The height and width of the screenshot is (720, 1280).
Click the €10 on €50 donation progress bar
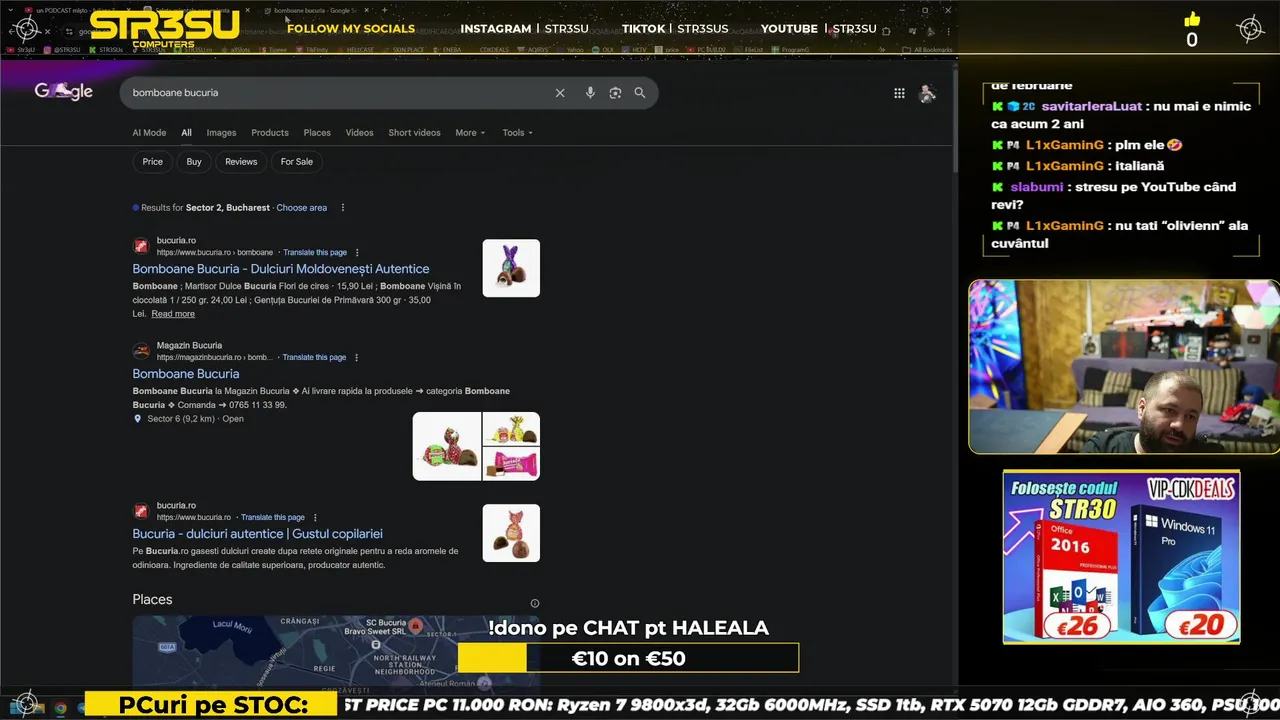coord(628,658)
